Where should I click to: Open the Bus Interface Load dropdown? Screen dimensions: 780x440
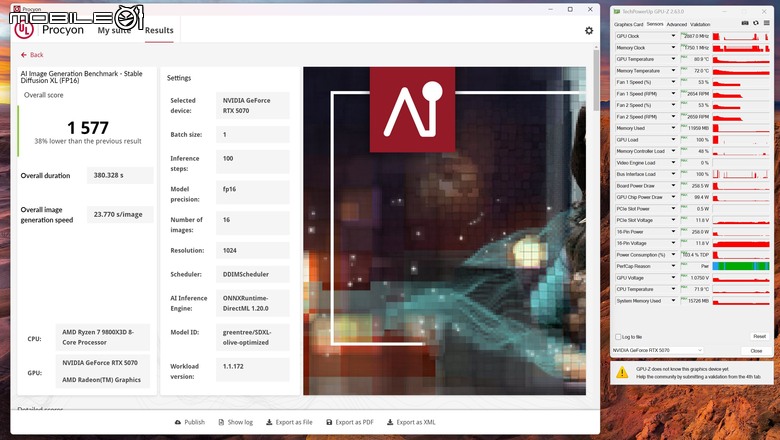coord(673,175)
